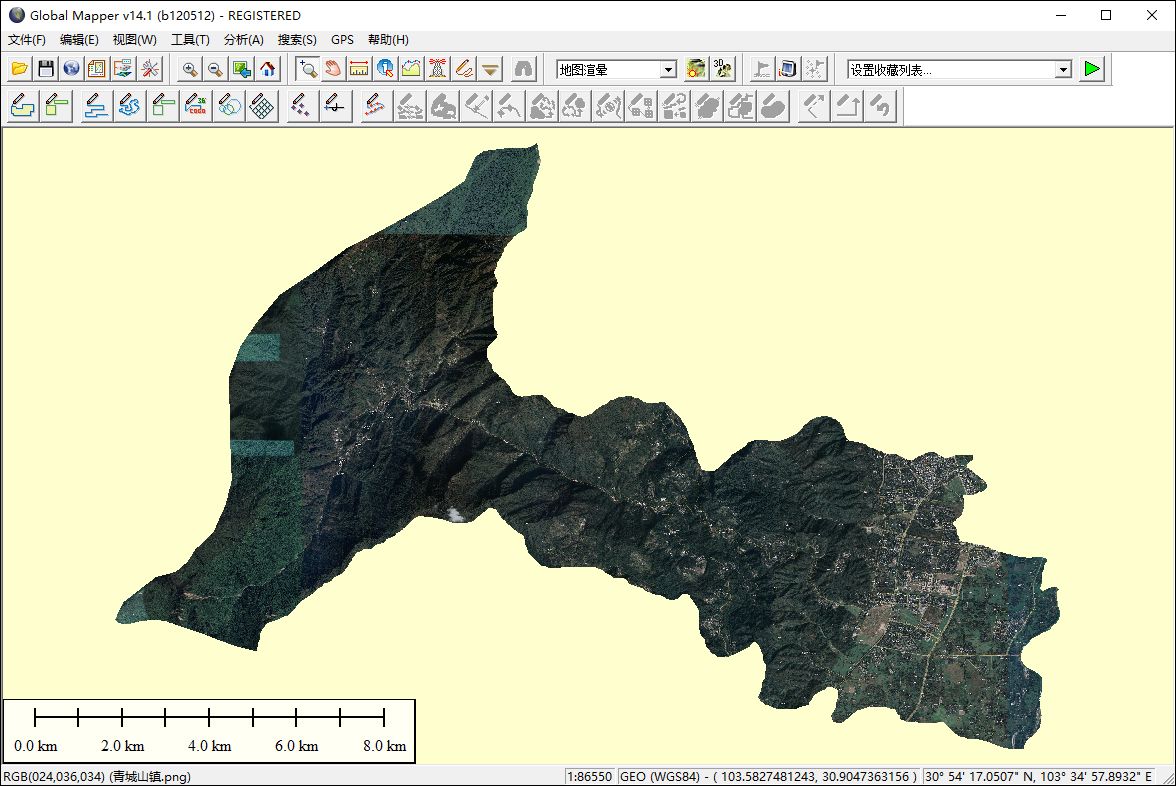
Task: Click the Save workspace floppy disk icon
Action: click(46, 69)
